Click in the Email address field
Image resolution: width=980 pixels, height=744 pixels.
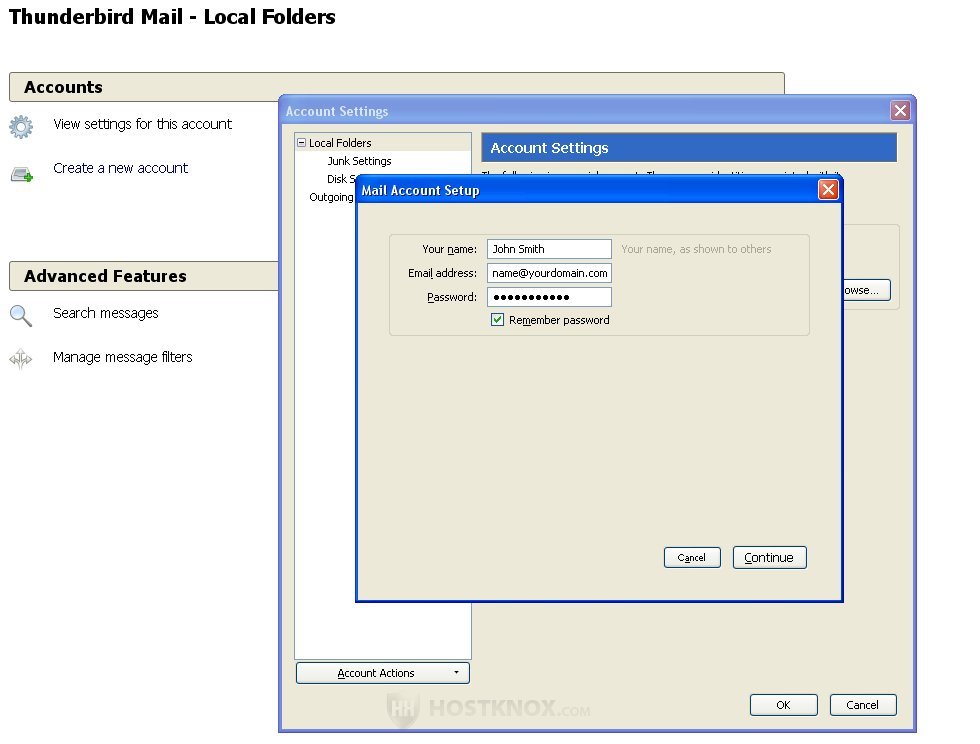[549, 273]
